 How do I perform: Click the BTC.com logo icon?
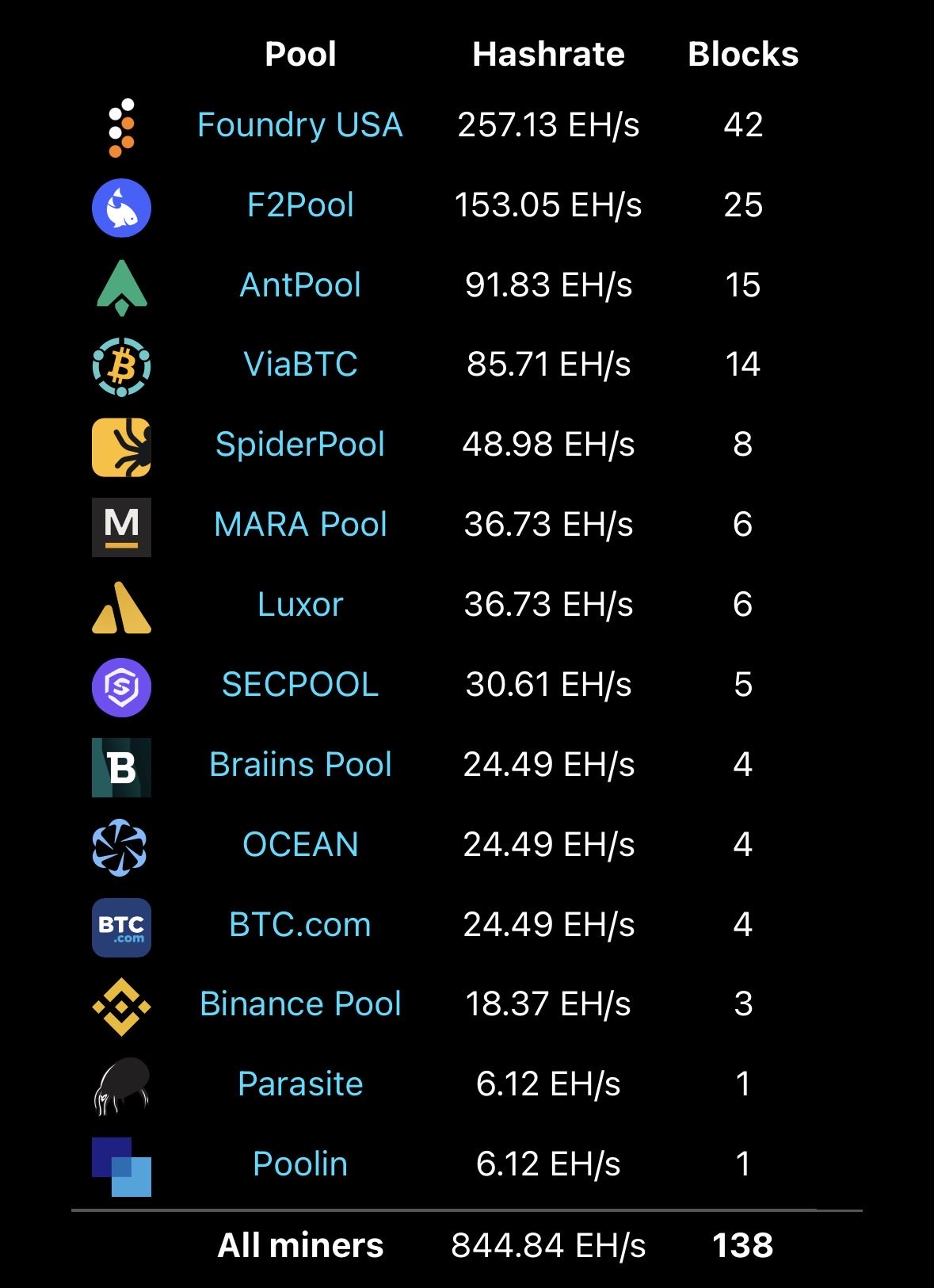(x=121, y=927)
